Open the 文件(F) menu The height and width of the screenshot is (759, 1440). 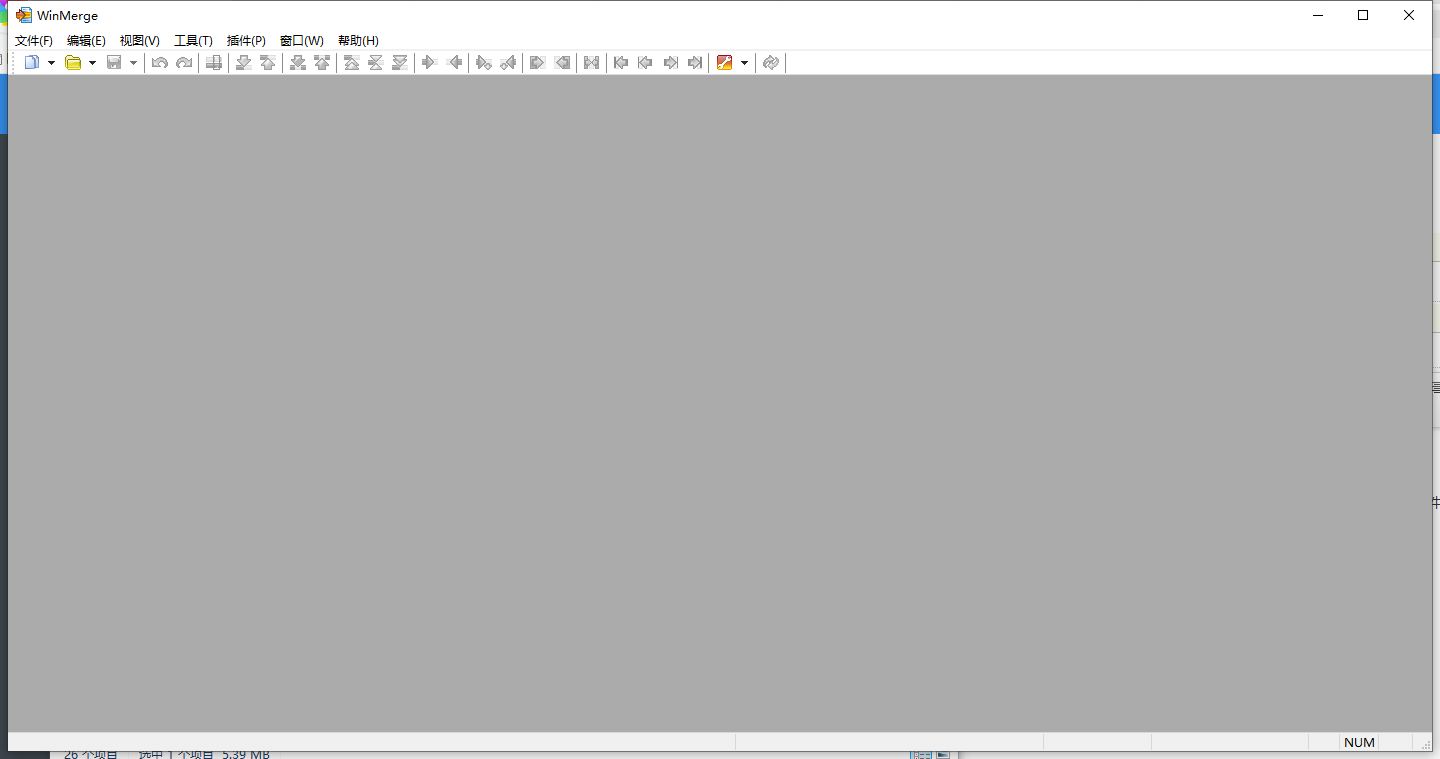tap(34, 41)
